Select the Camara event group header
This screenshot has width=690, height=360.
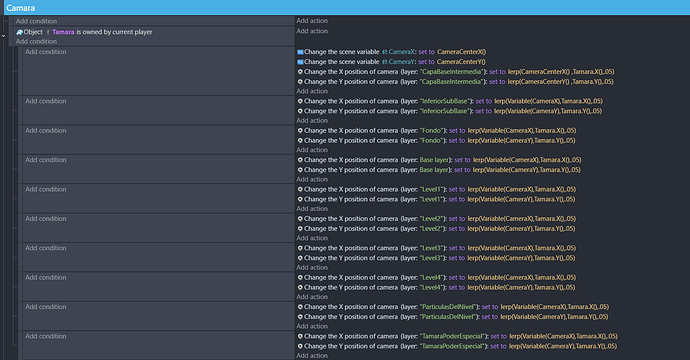coord(345,7)
